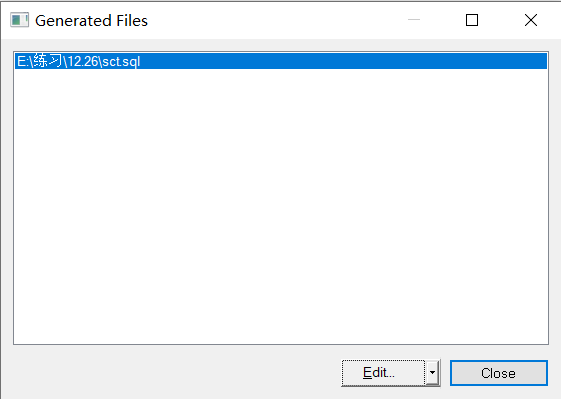Click the grayed-out minimize button
This screenshot has height=399, width=561.
[x=414, y=20]
